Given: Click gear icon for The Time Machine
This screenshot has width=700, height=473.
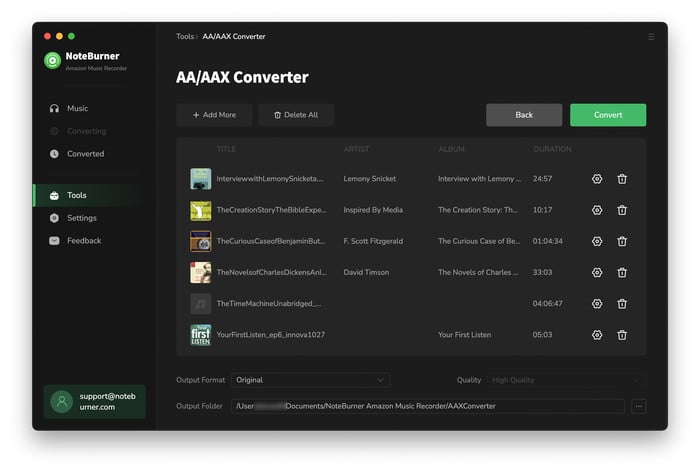Looking at the screenshot, I should (597, 303).
